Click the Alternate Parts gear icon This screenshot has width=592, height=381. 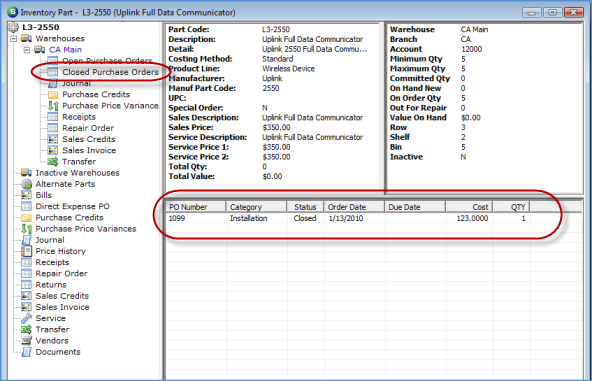pos(26,184)
